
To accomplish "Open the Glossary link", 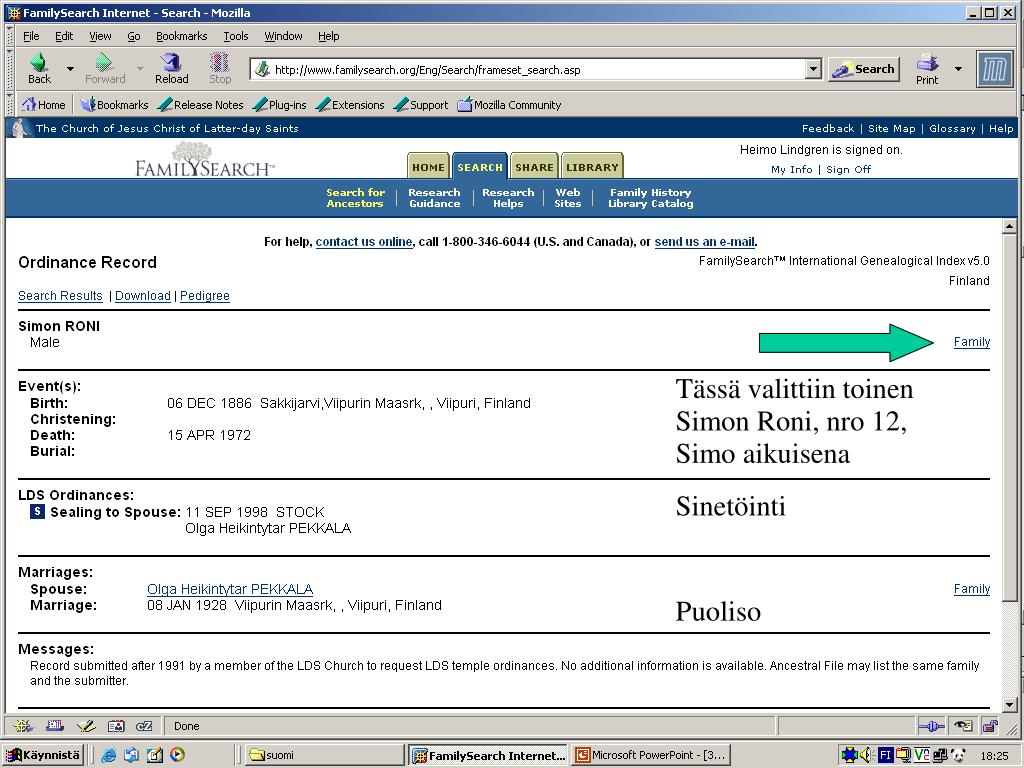I will pyautogui.click(x=952, y=128).
